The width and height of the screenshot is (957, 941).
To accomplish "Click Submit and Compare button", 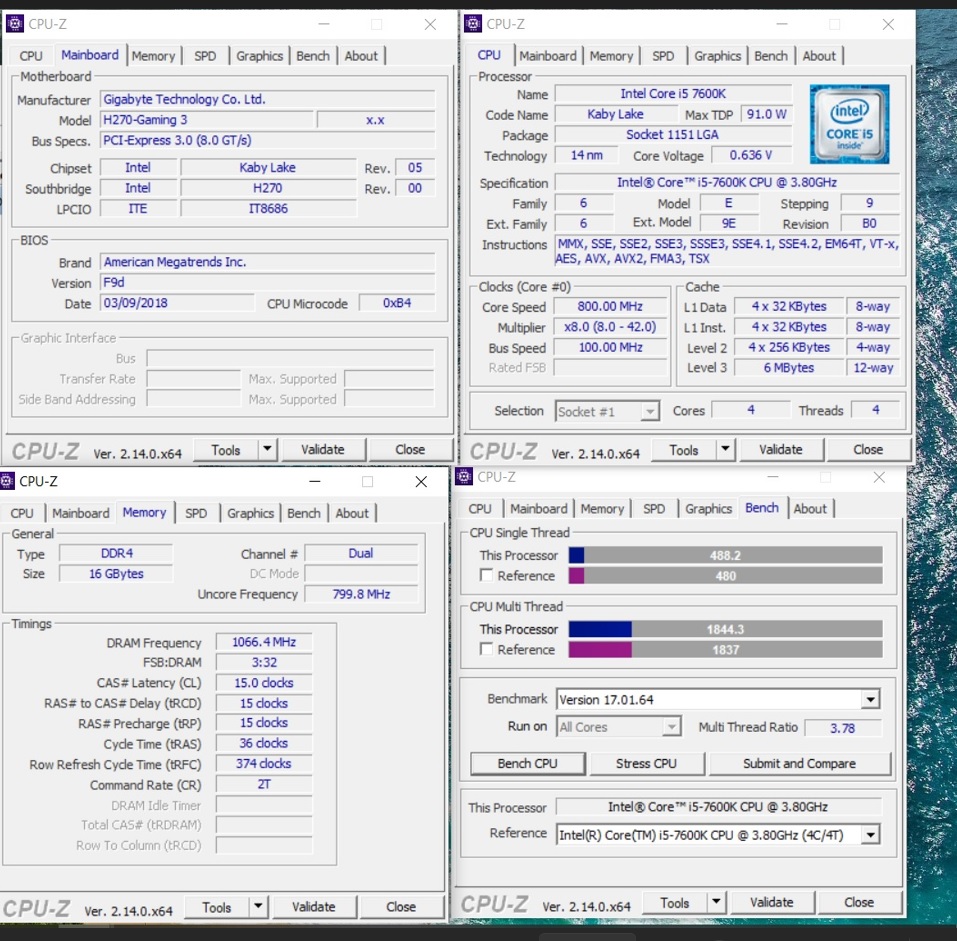I will click(799, 764).
